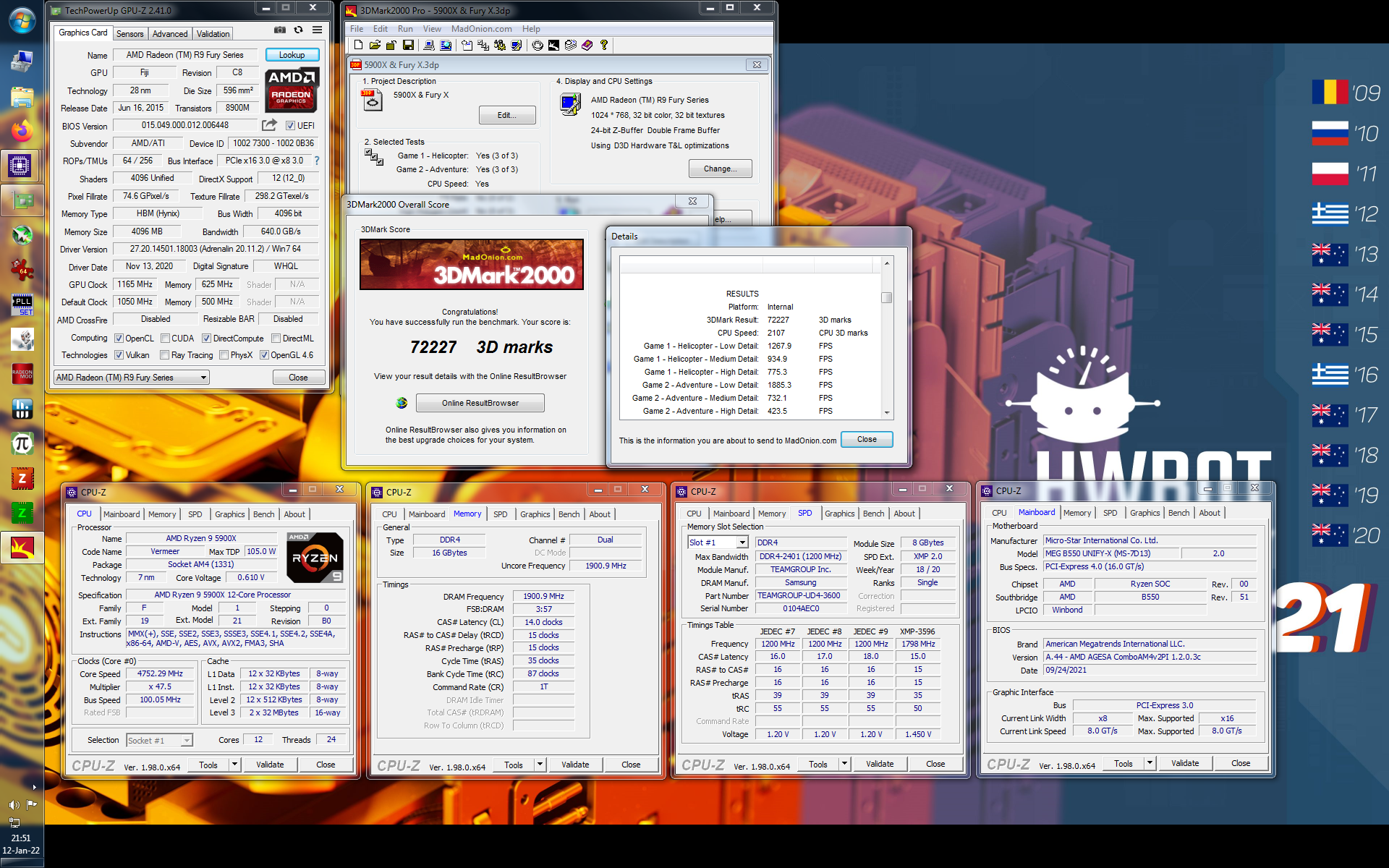Toggle the PhysX checkbox
The image size is (1389, 868).
click(224, 355)
